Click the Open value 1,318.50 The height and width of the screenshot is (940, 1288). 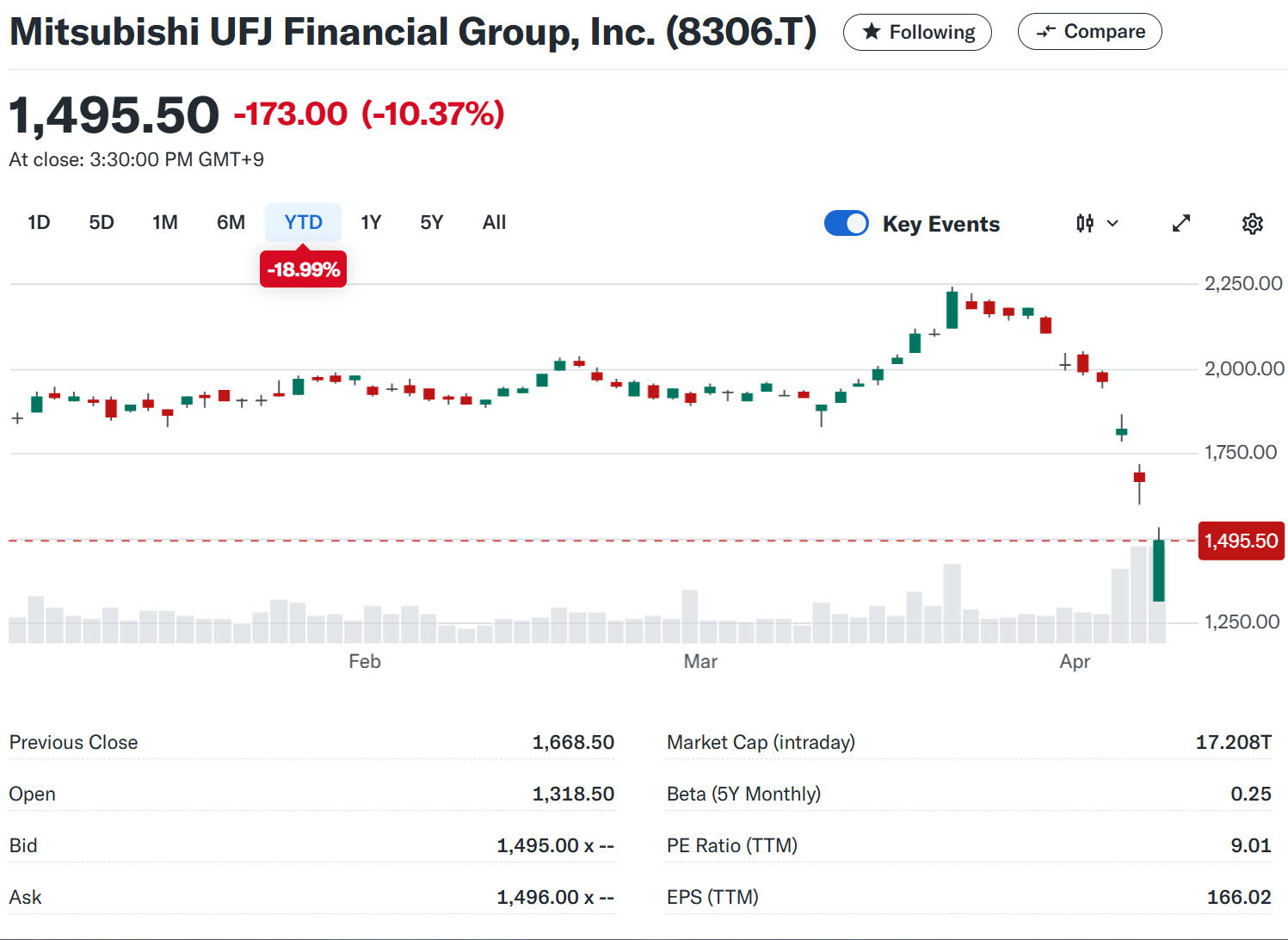click(573, 794)
